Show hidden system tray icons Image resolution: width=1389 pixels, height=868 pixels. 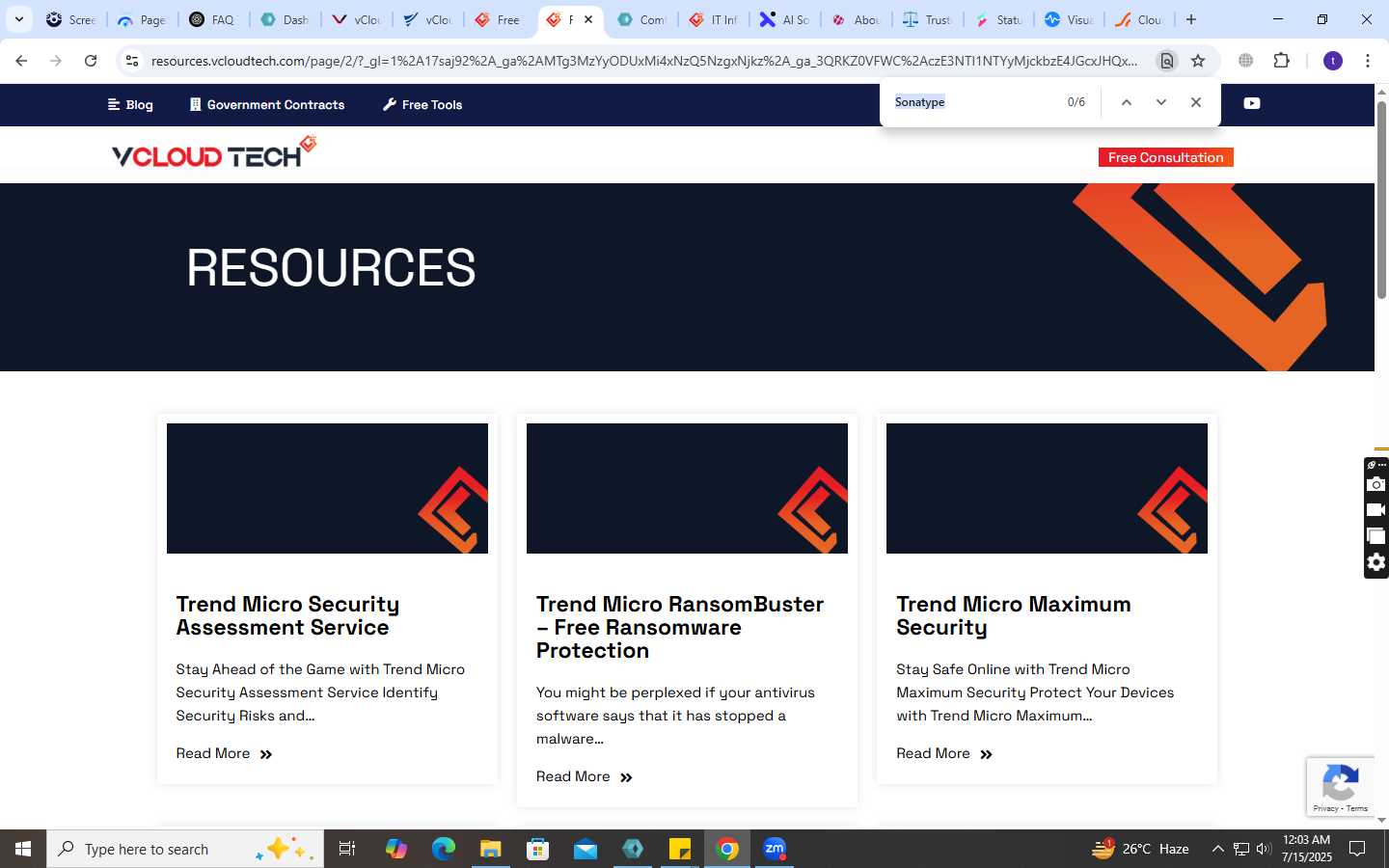(1217, 849)
